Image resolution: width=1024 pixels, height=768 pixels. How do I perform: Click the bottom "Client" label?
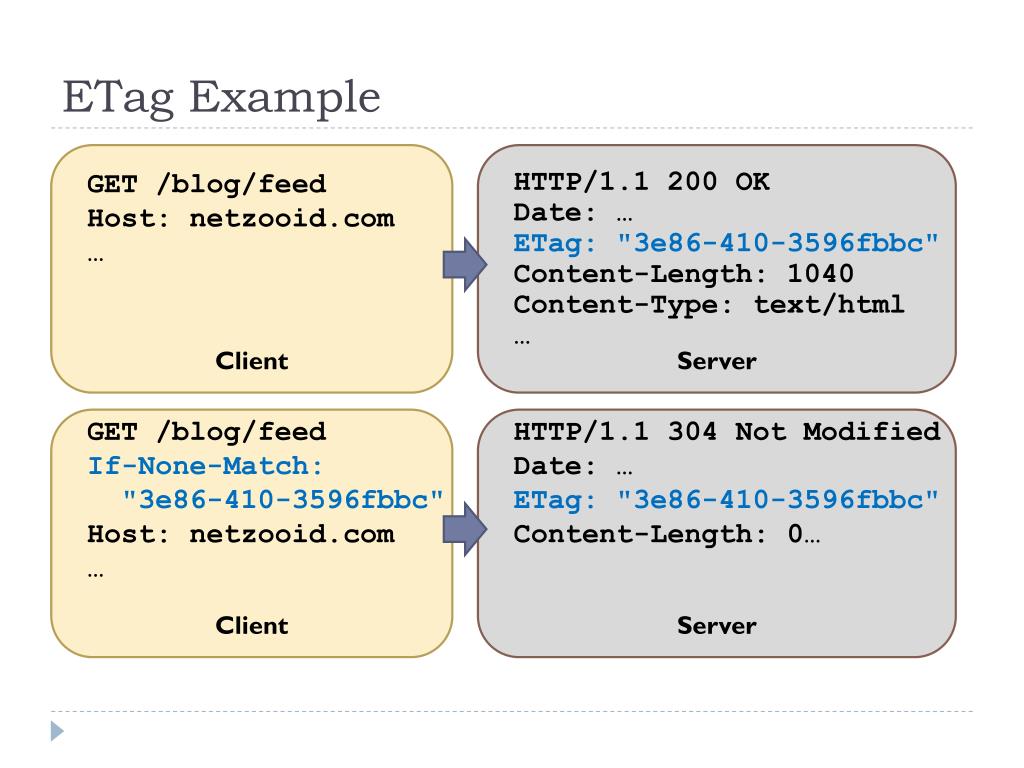click(252, 626)
